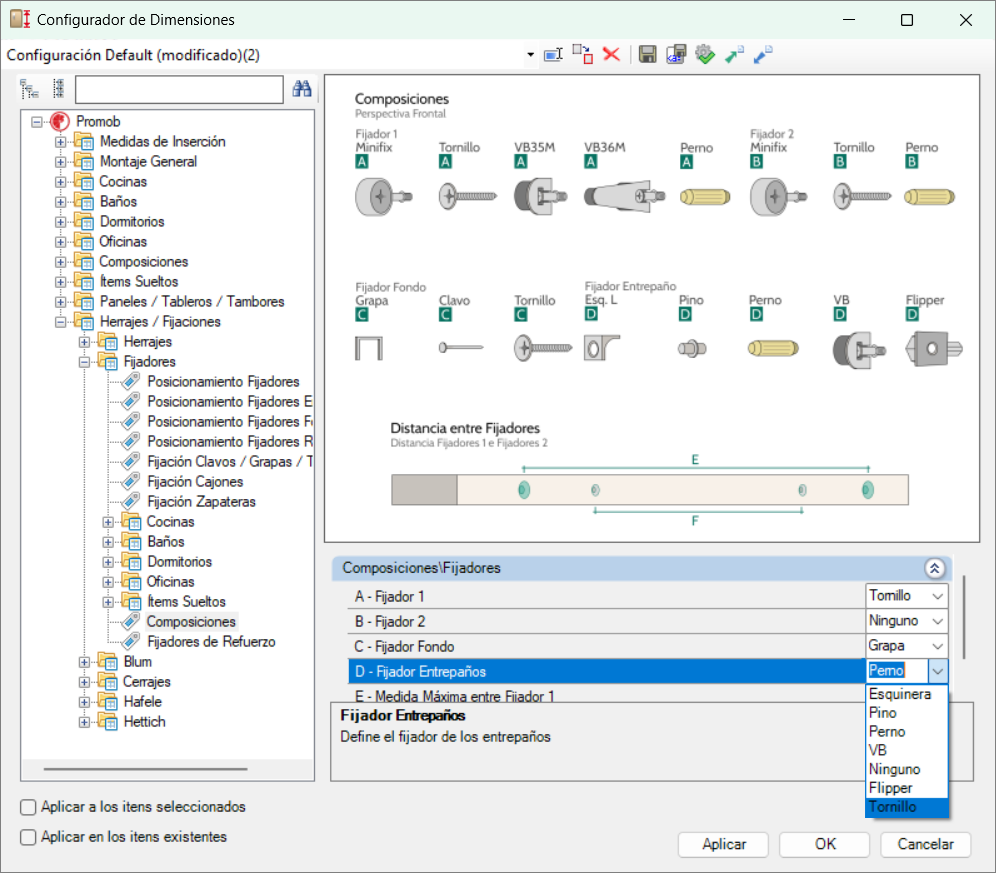The height and width of the screenshot is (873, 996).
Task: Pick Flipper from the dropdown list
Action: click(906, 788)
